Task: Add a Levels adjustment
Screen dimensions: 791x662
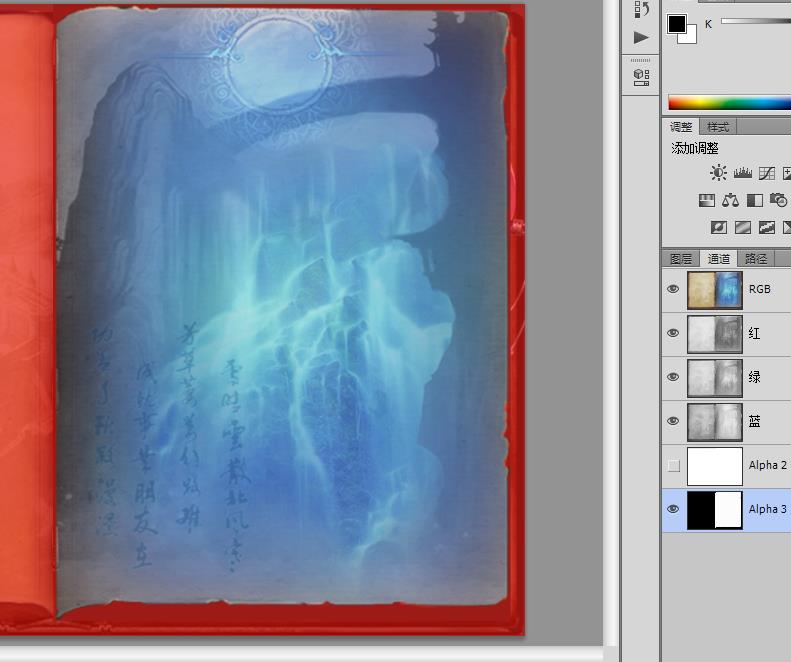Action: click(743, 173)
